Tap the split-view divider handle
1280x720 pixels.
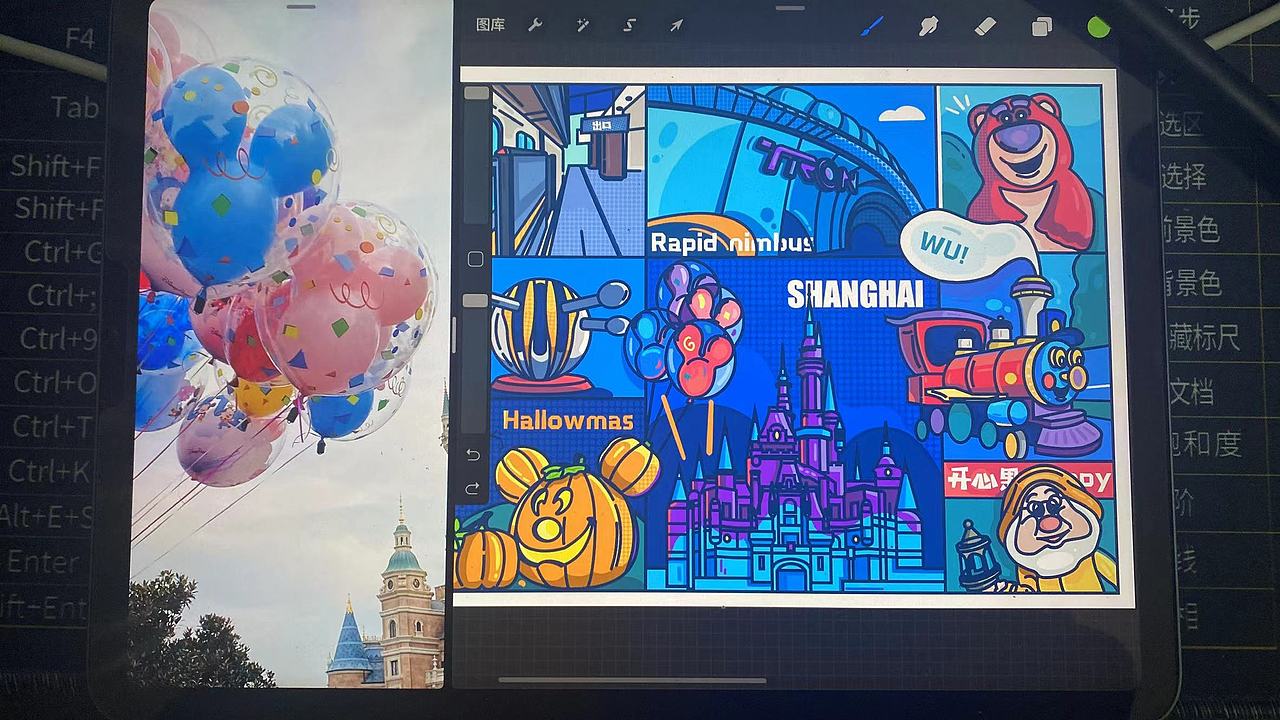coord(453,334)
